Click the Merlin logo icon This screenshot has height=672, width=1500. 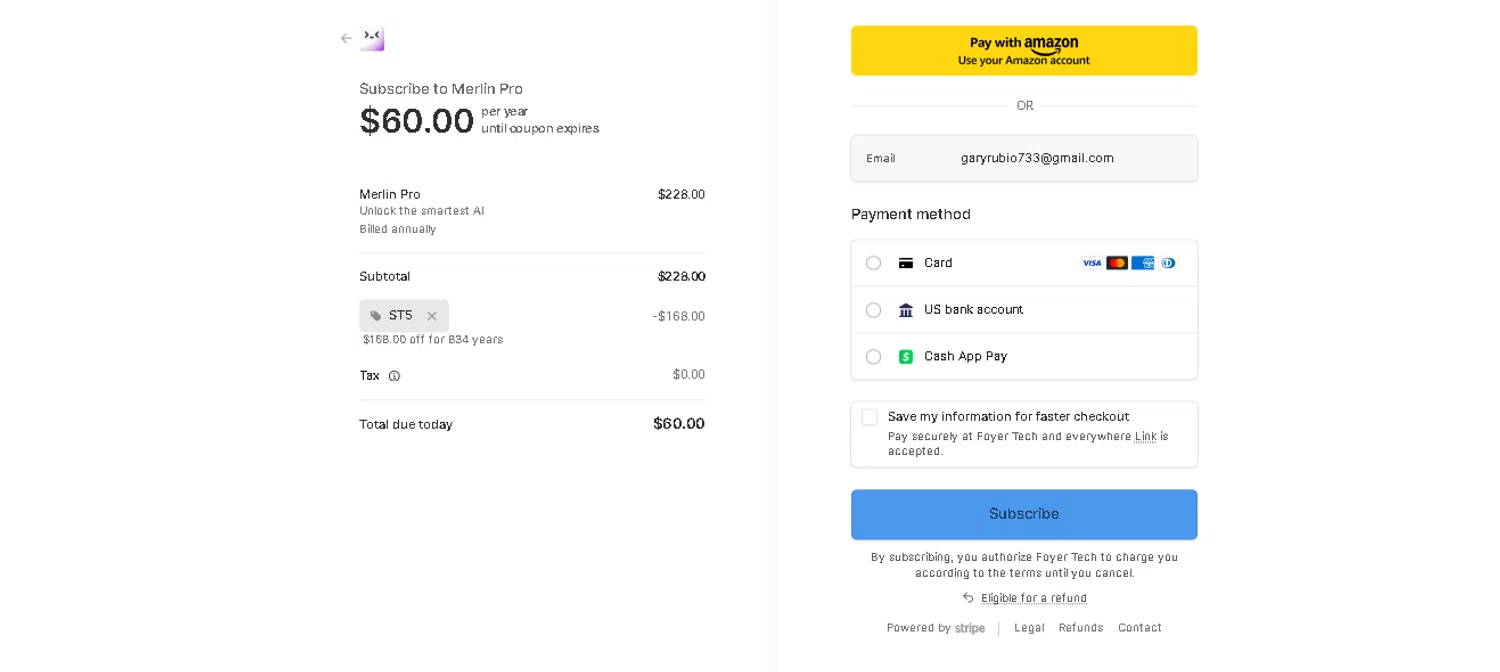tap(372, 38)
